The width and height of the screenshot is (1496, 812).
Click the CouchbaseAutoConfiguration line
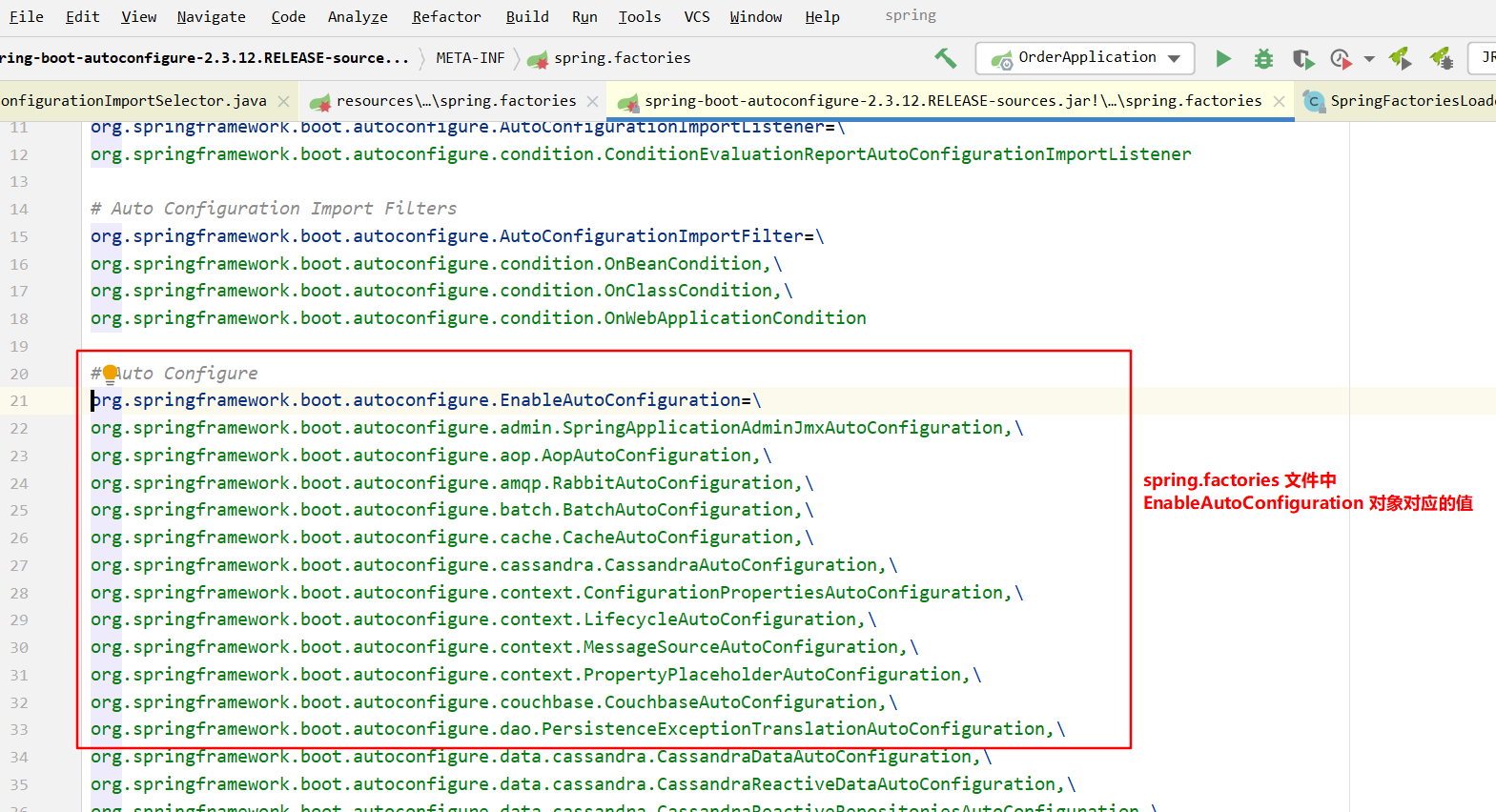(x=494, y=702)
